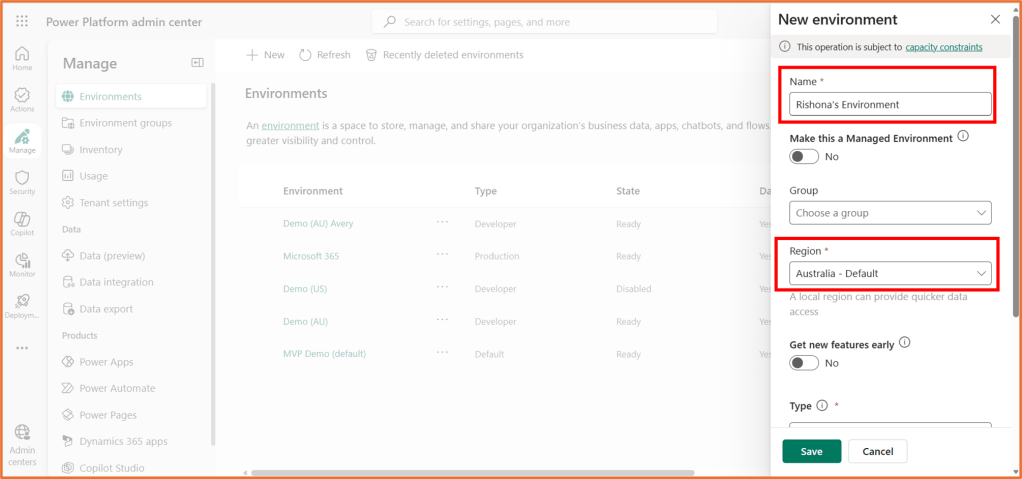
Task: Close the New environment panel
Action: pos(995,20)
